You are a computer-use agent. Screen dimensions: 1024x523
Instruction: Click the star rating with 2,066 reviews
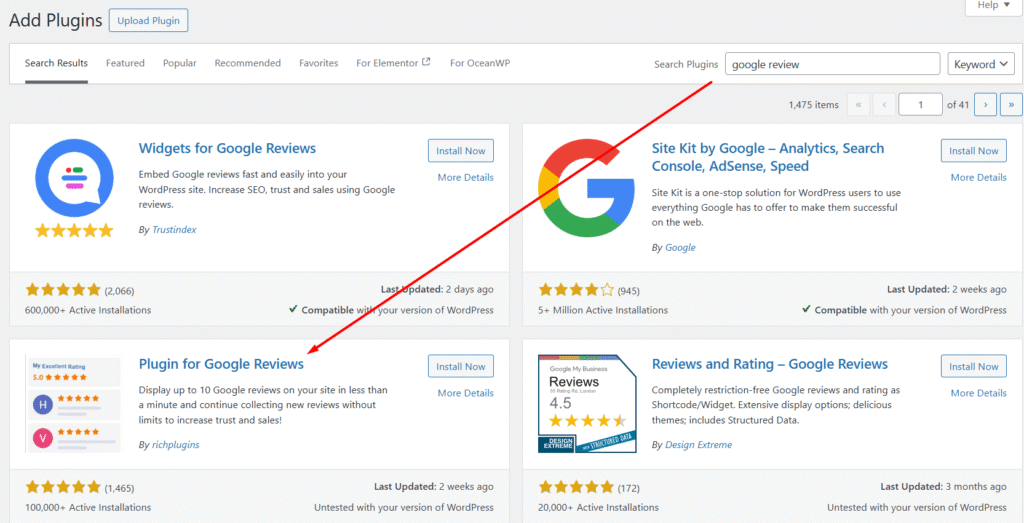(63, 289)
